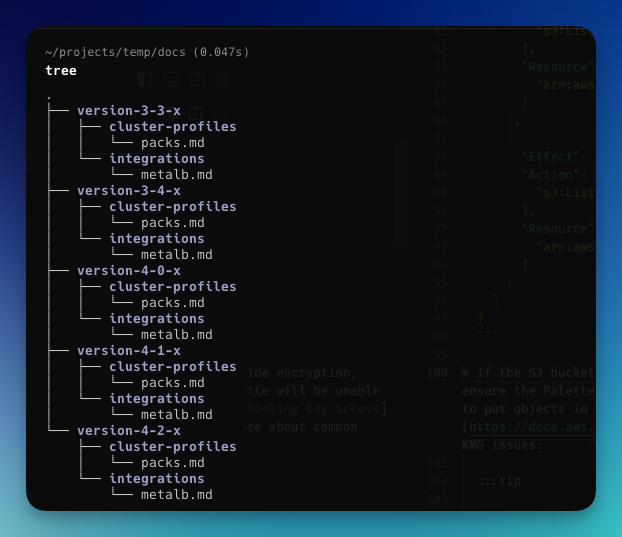Screen dimensions: 622x537
Task: Open the editor's three-dot more actions menu
Action: click(x=221, y=113)
